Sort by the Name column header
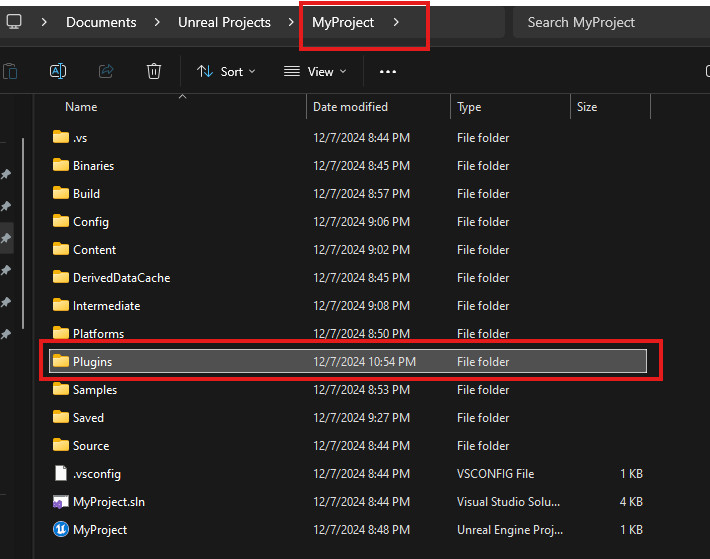Viewport: 710px width, 559px height. click(x=81, y=107)
